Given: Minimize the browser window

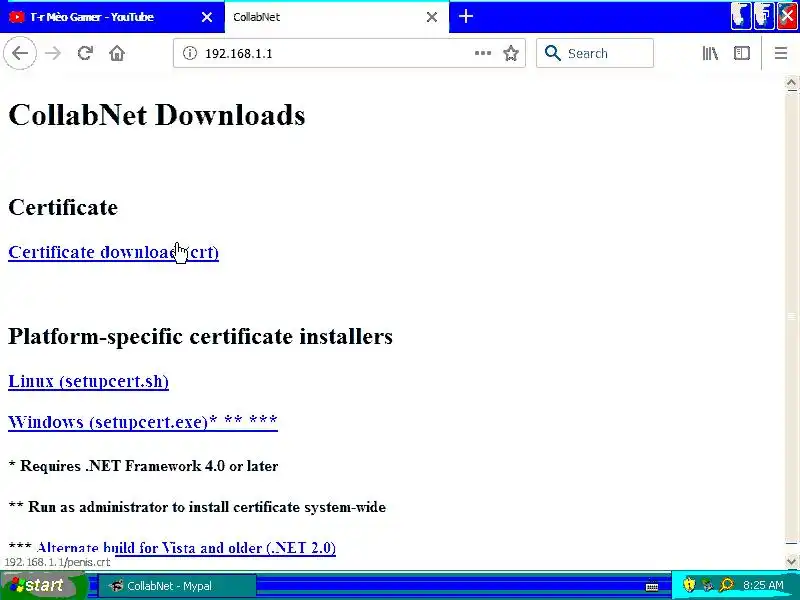Looking at the screenshot, I should (x=741, y=16).
